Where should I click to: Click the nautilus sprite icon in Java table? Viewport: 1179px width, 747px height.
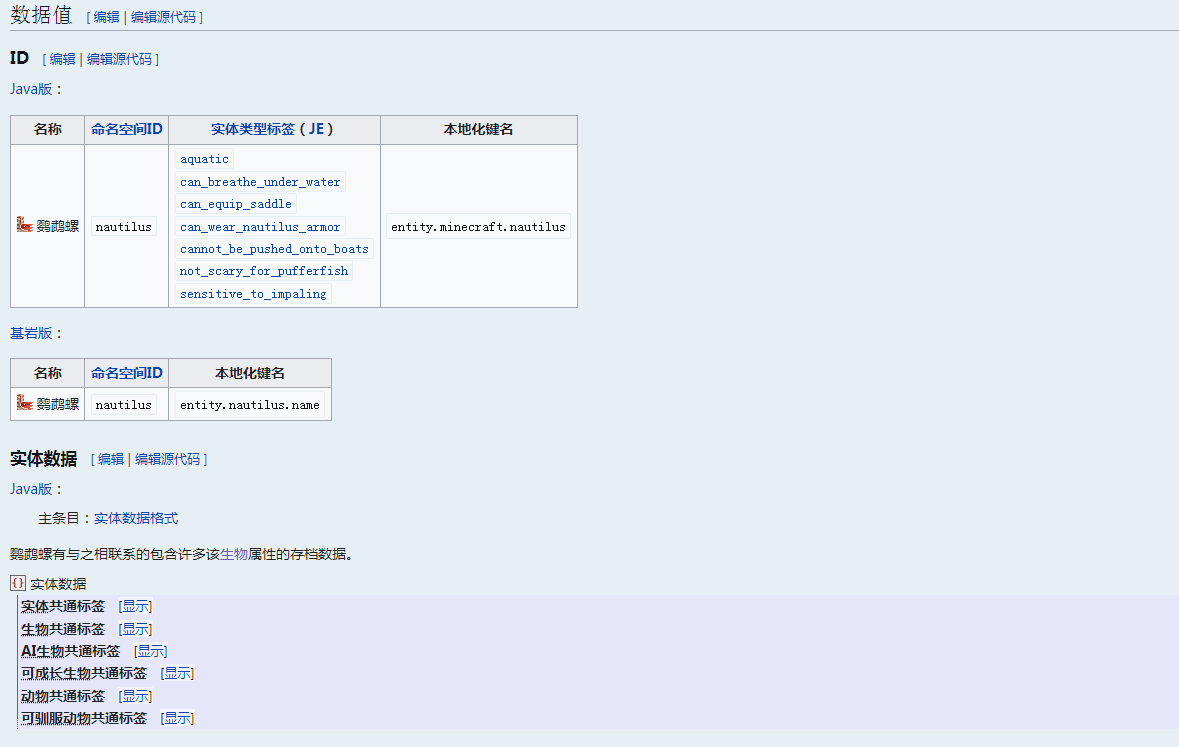click(22, 225)
